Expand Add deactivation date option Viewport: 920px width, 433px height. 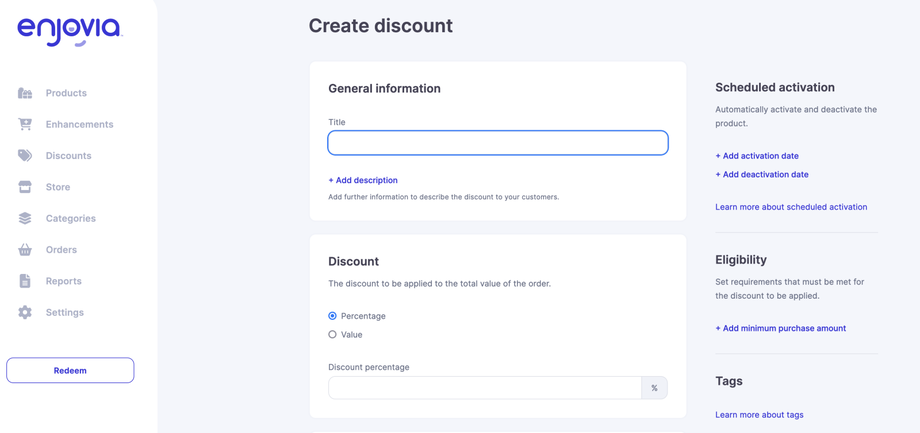[x=762, y=174]
